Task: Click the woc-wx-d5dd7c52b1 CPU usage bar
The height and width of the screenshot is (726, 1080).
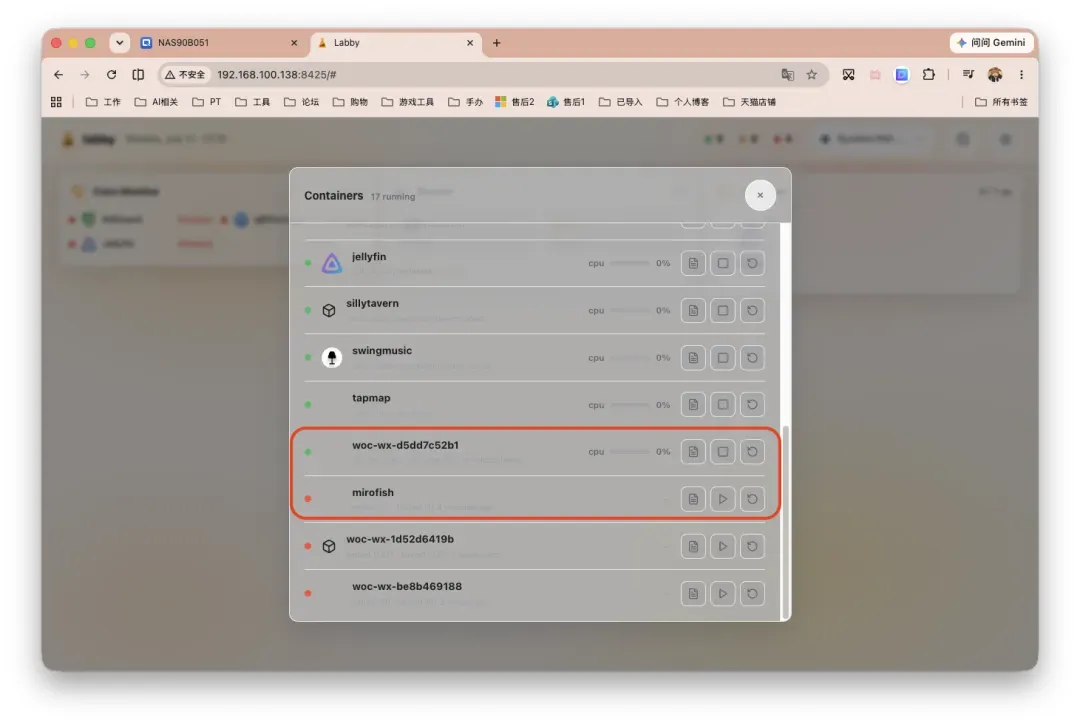Action: tap(630, 452)
